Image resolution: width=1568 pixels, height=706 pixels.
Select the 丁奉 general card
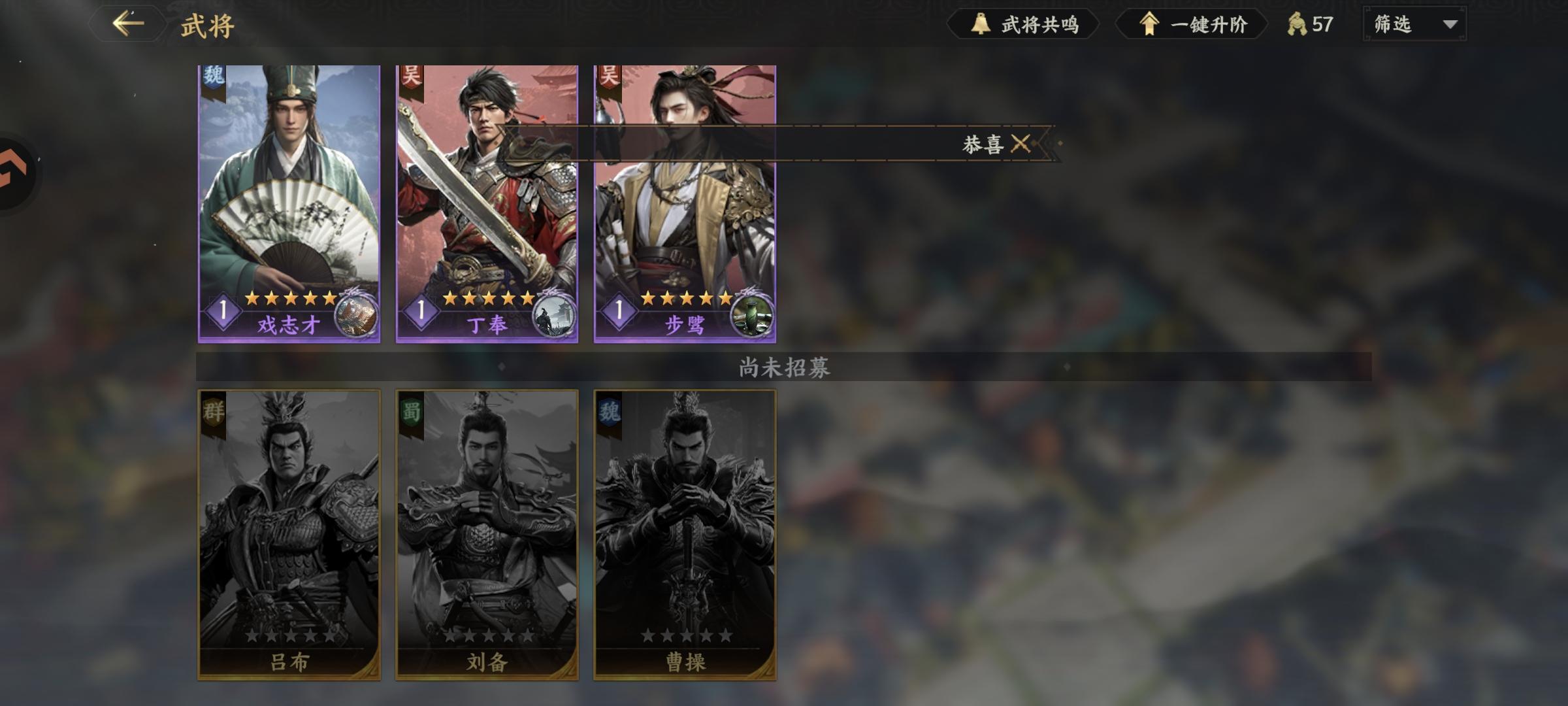click(487, 203)
